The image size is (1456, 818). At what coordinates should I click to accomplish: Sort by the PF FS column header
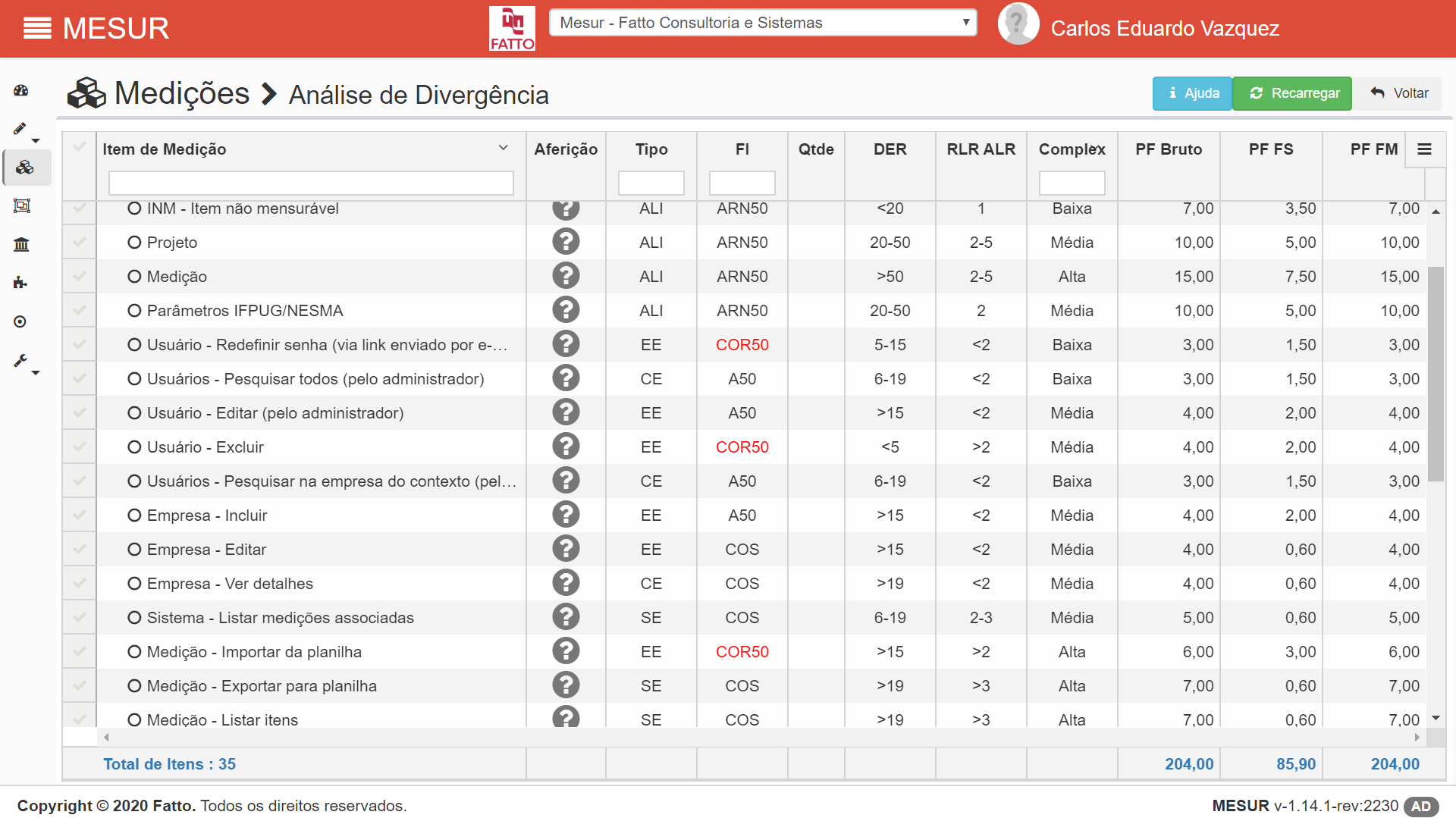tap(1271, 149)
